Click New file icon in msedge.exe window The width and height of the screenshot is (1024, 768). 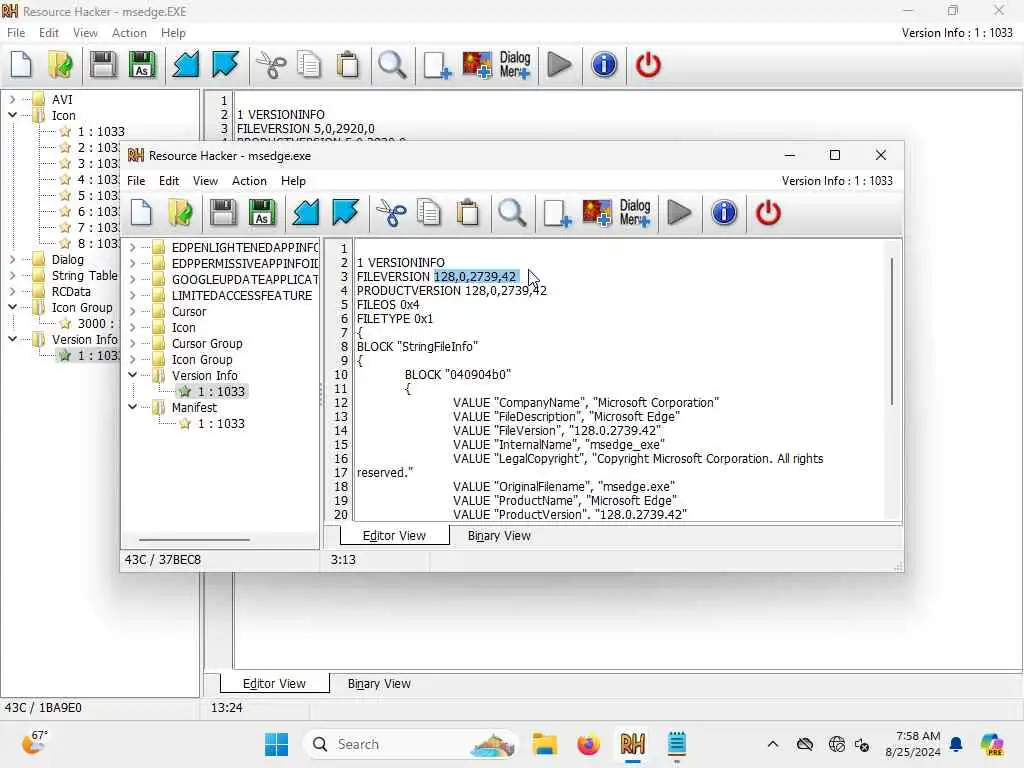pyautogui.click(x=142, y=213)
